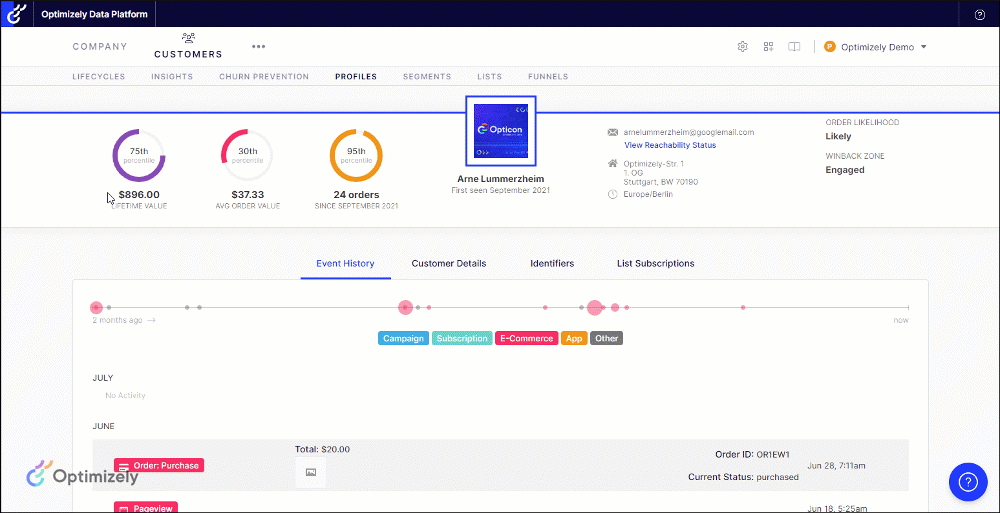Click the 30th percentile order value ring
The width and height of the screenshot is (1000, 513).
pyautogui.click(x=247, y=156)
